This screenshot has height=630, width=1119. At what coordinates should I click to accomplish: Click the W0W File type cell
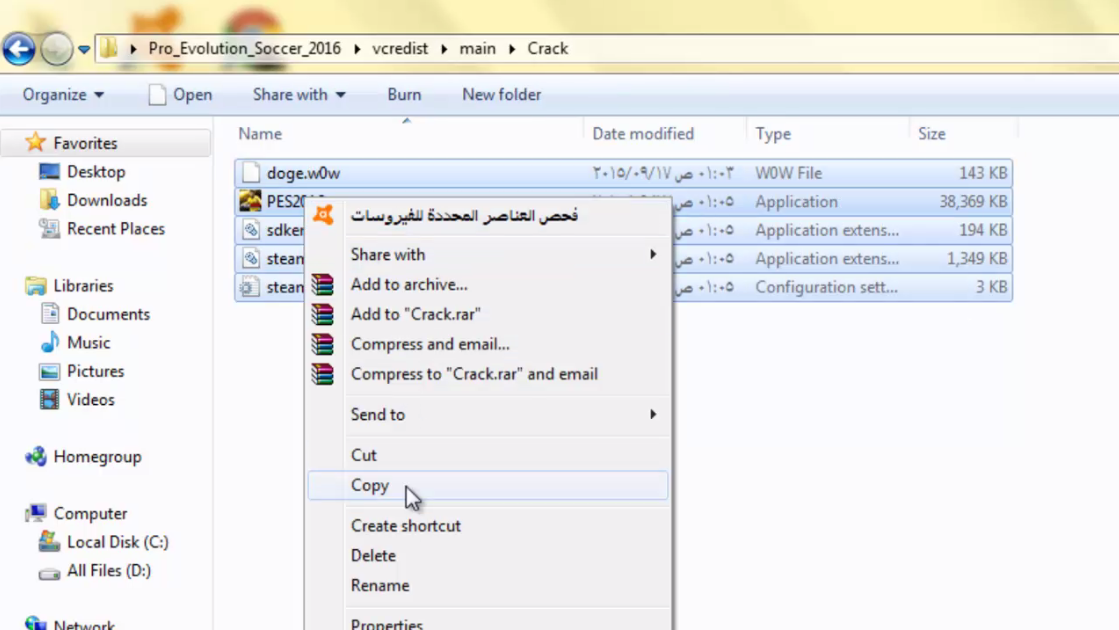(x=789, y=173)
